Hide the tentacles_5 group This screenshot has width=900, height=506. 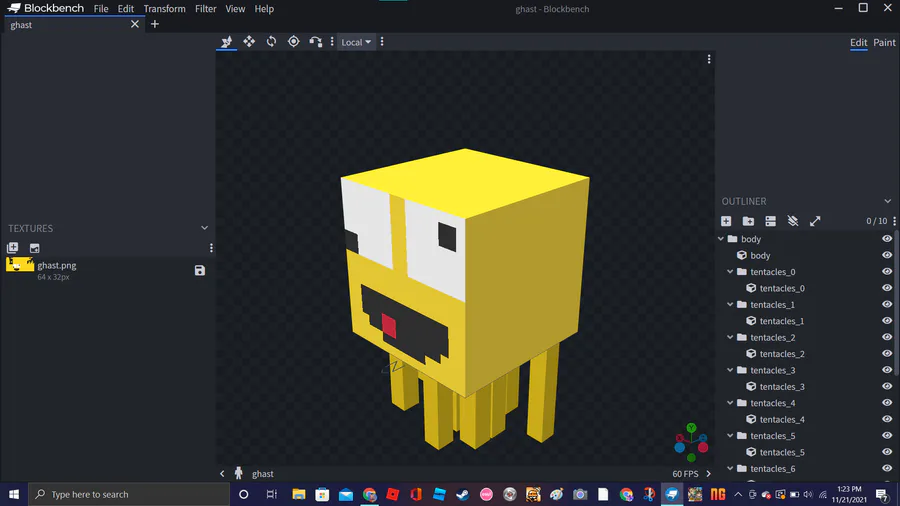(x=887, y=436)
